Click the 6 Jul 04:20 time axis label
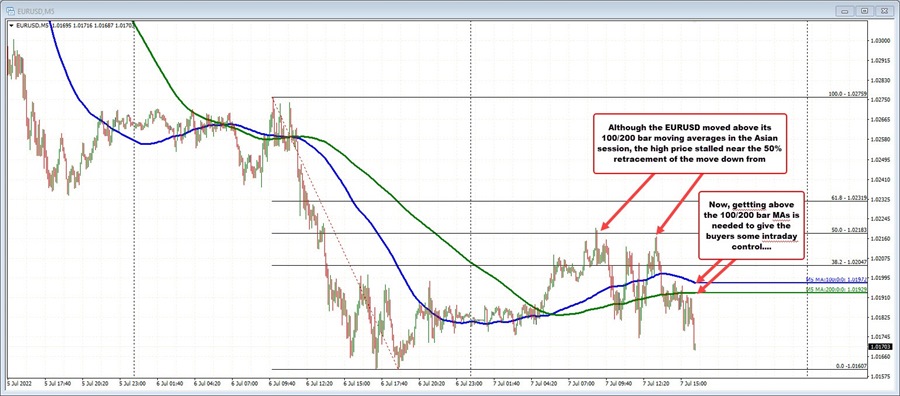This screenshot has width=900, height=396. tap(208, 382)
